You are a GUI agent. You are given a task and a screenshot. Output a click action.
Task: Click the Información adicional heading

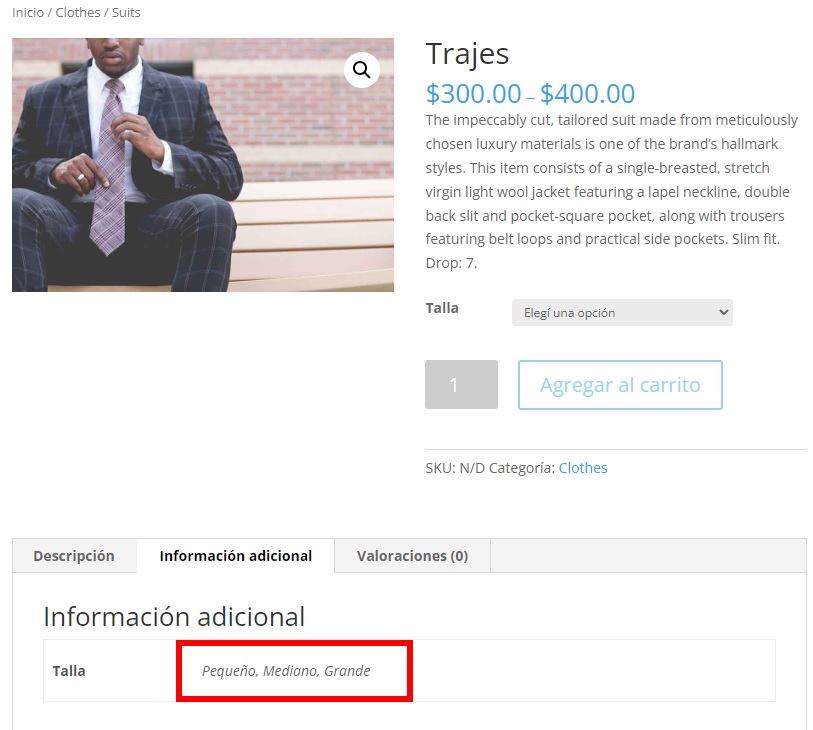[x=174, y=617]
